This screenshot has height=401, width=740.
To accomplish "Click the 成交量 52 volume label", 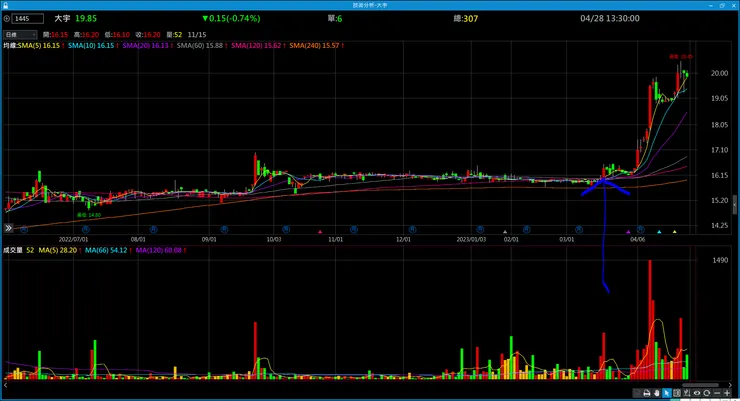I will (x=18, y=250).
